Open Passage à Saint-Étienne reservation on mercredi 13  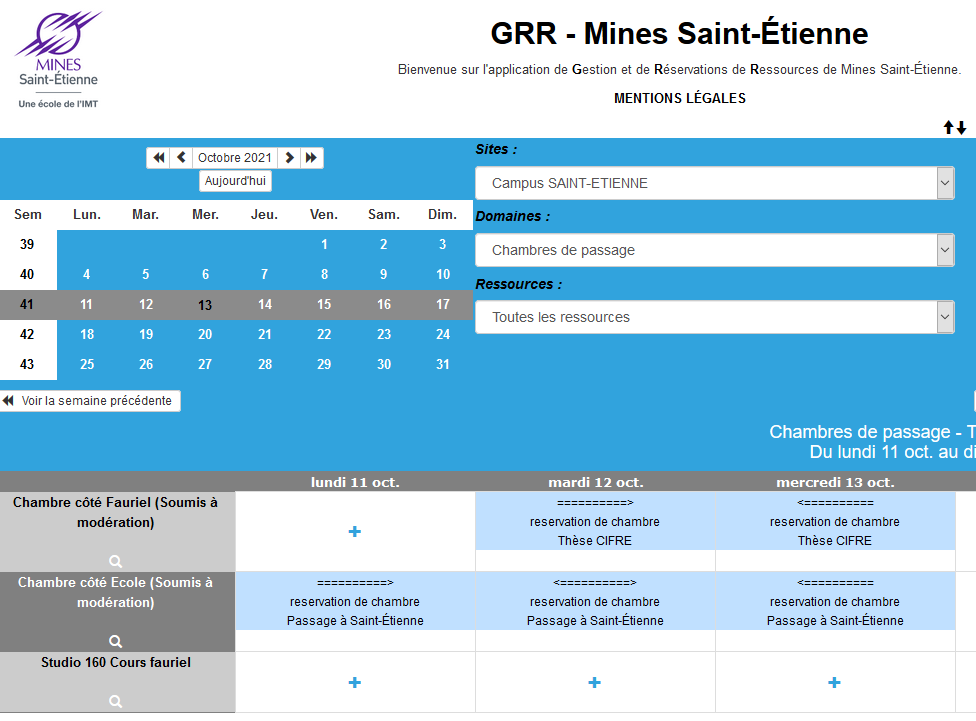coord(835,601)
